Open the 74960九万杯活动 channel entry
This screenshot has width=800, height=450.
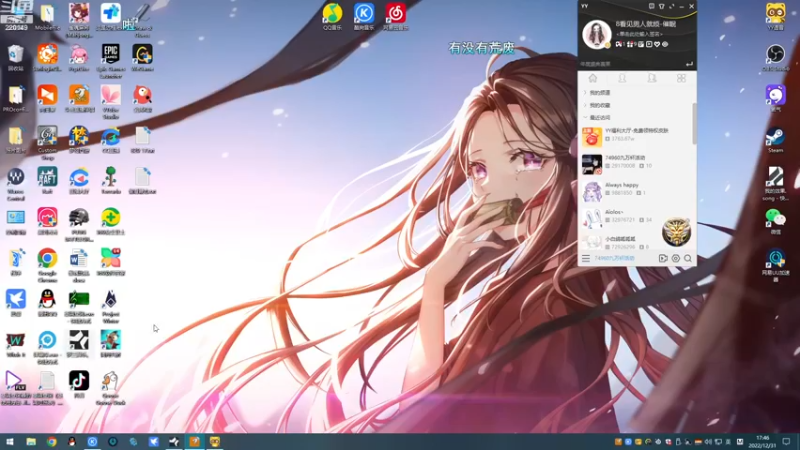[636, 163]
